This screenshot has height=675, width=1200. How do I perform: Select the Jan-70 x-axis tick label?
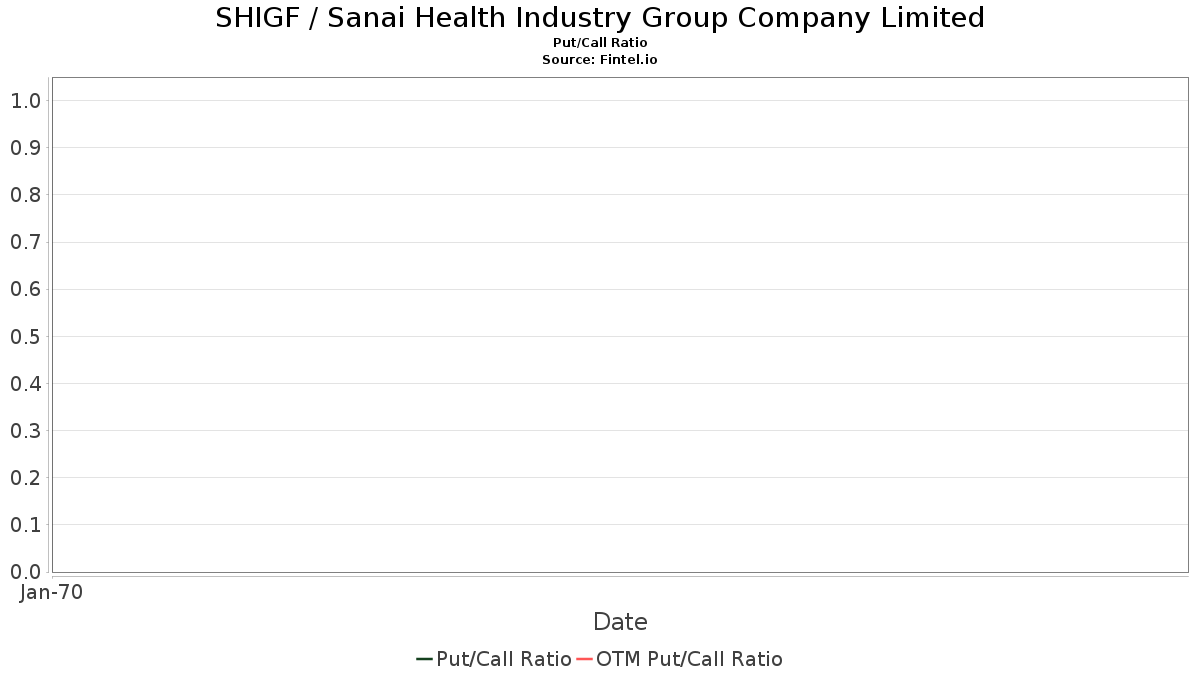click(51, 592)
